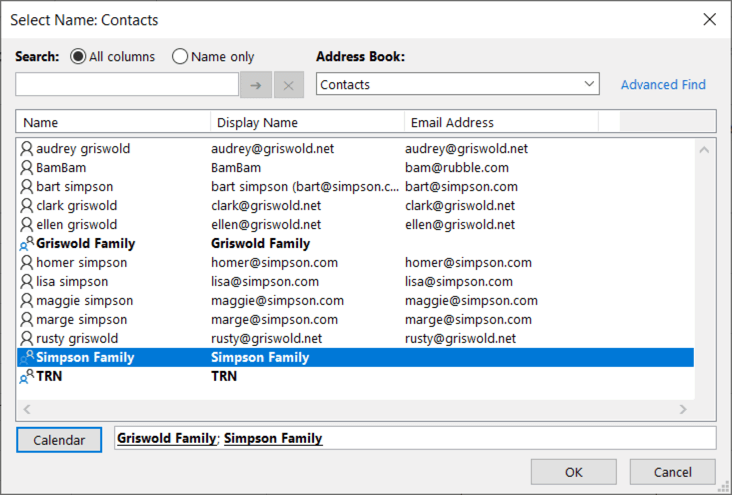Click the Griswold Family contact group icon
The width and height of the screenshot is (732, 495).
(x=26, y=243)
